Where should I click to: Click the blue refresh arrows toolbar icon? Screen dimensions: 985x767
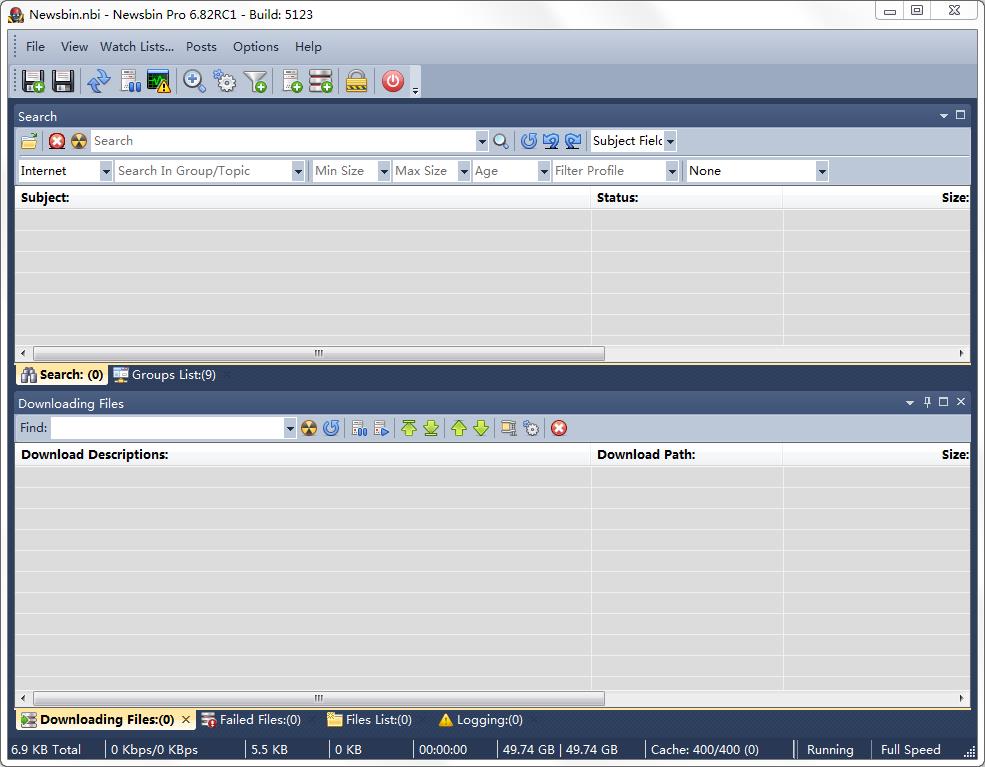click(99, 81)
